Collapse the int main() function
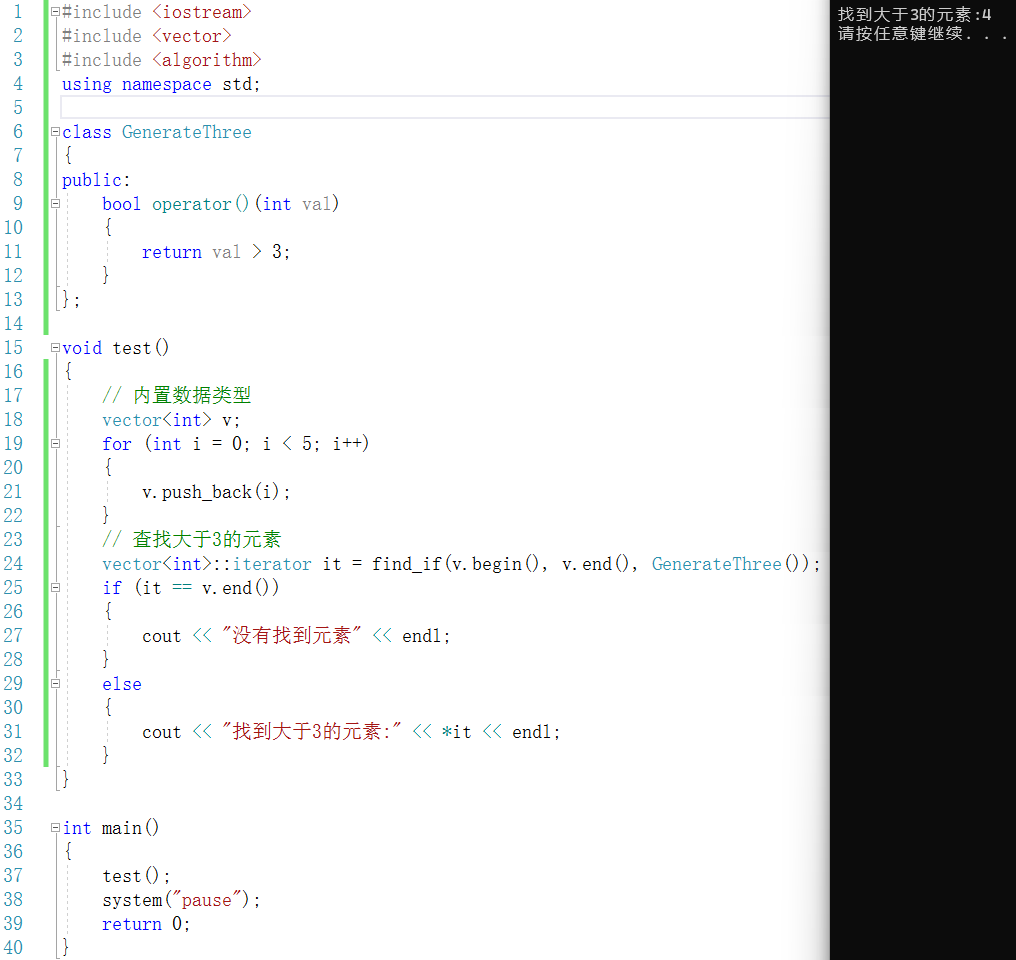1016x960 pixels. tap(56, 828)
